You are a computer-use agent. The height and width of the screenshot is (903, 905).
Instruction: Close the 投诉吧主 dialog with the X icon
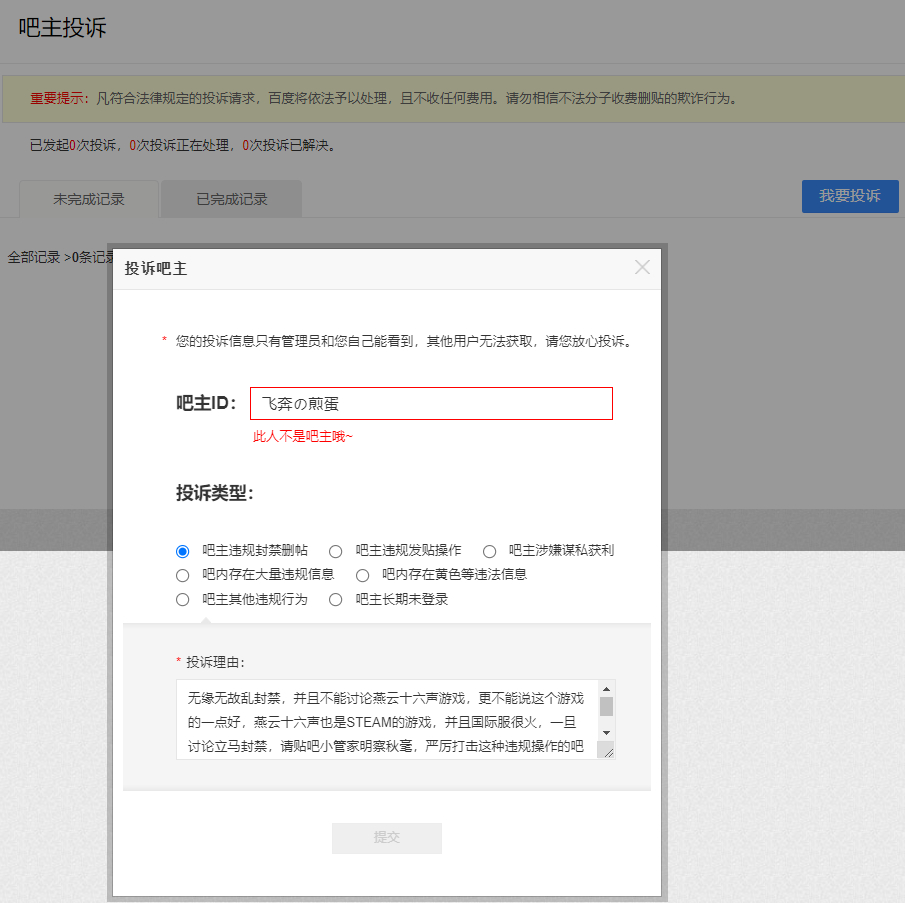point(642,267)
